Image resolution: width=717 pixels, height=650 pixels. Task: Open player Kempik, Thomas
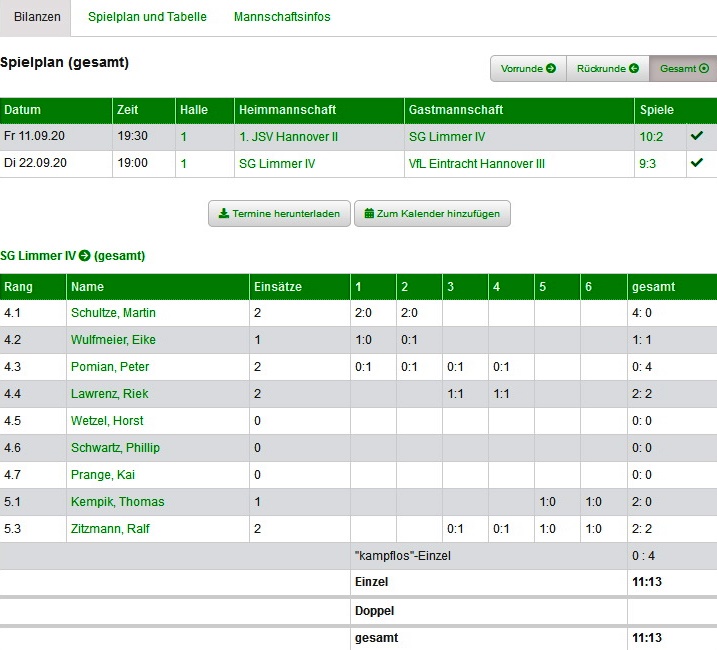click(x=118, y=502)
